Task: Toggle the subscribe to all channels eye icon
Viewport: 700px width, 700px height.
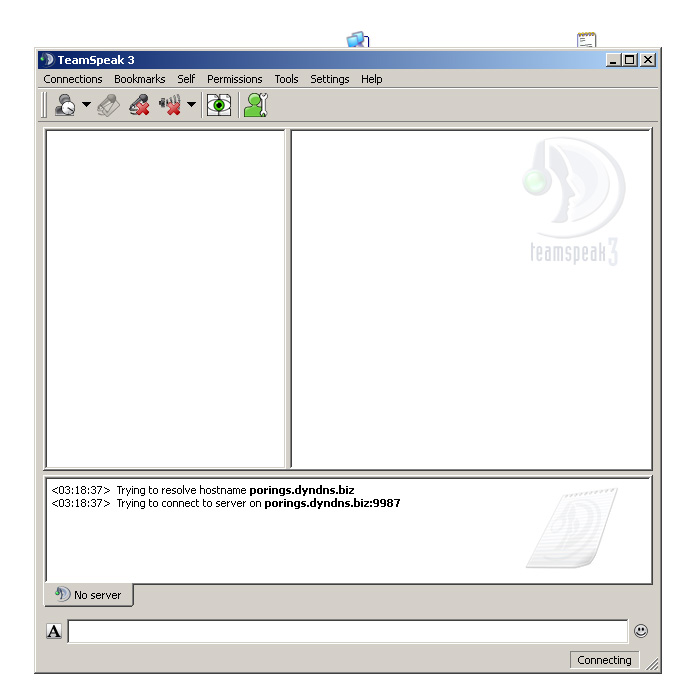Action: coord(219,105)
